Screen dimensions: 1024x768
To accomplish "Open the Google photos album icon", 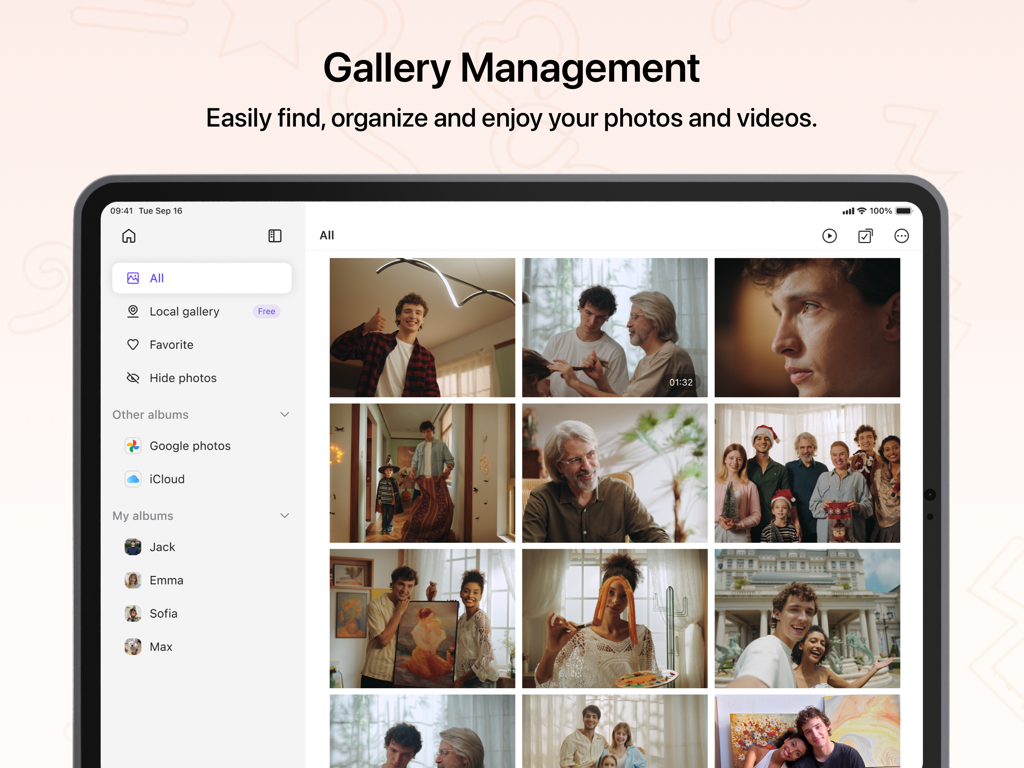I will (132, 446).
